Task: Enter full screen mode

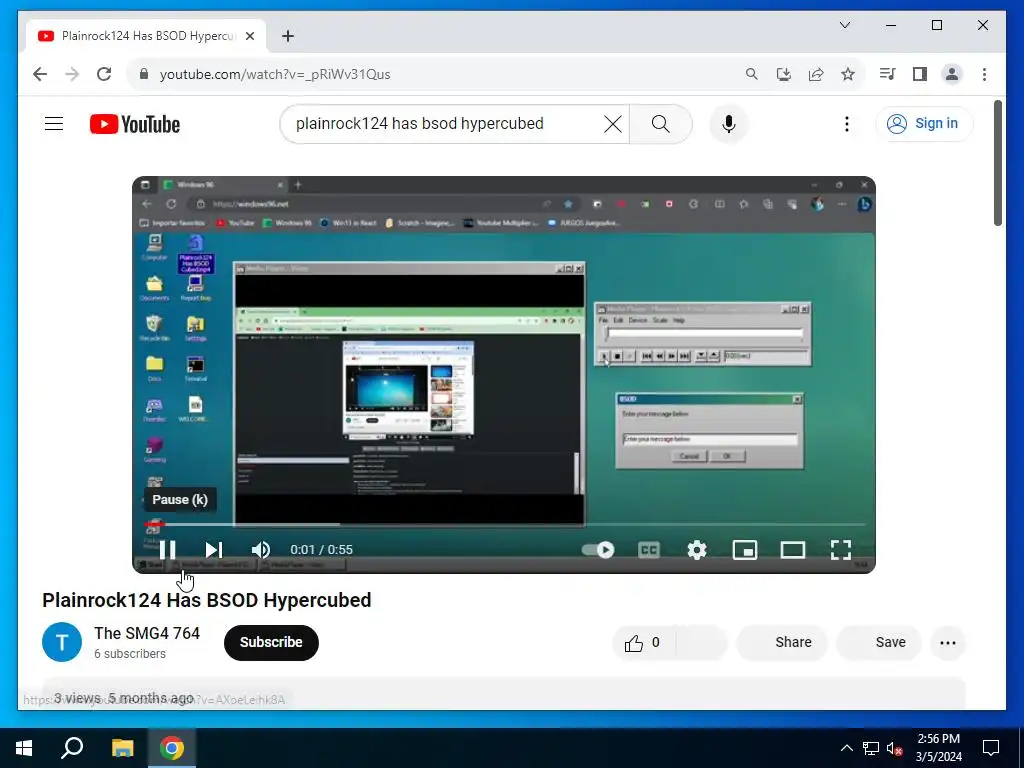Action: (840, 550)
